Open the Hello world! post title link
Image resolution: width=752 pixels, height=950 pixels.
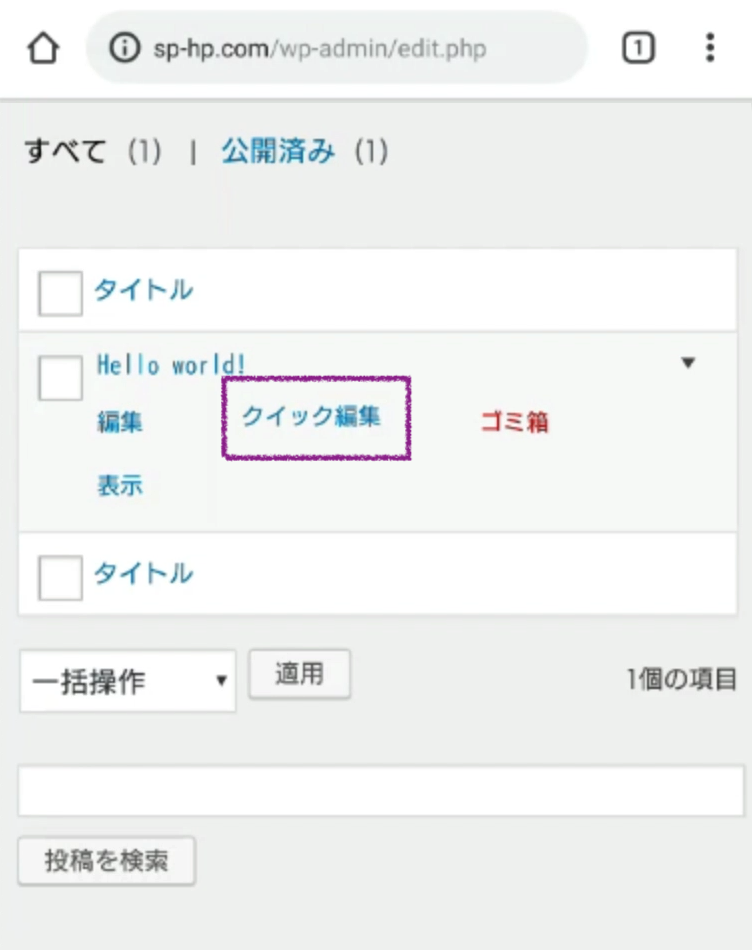[x=171, y=365]
